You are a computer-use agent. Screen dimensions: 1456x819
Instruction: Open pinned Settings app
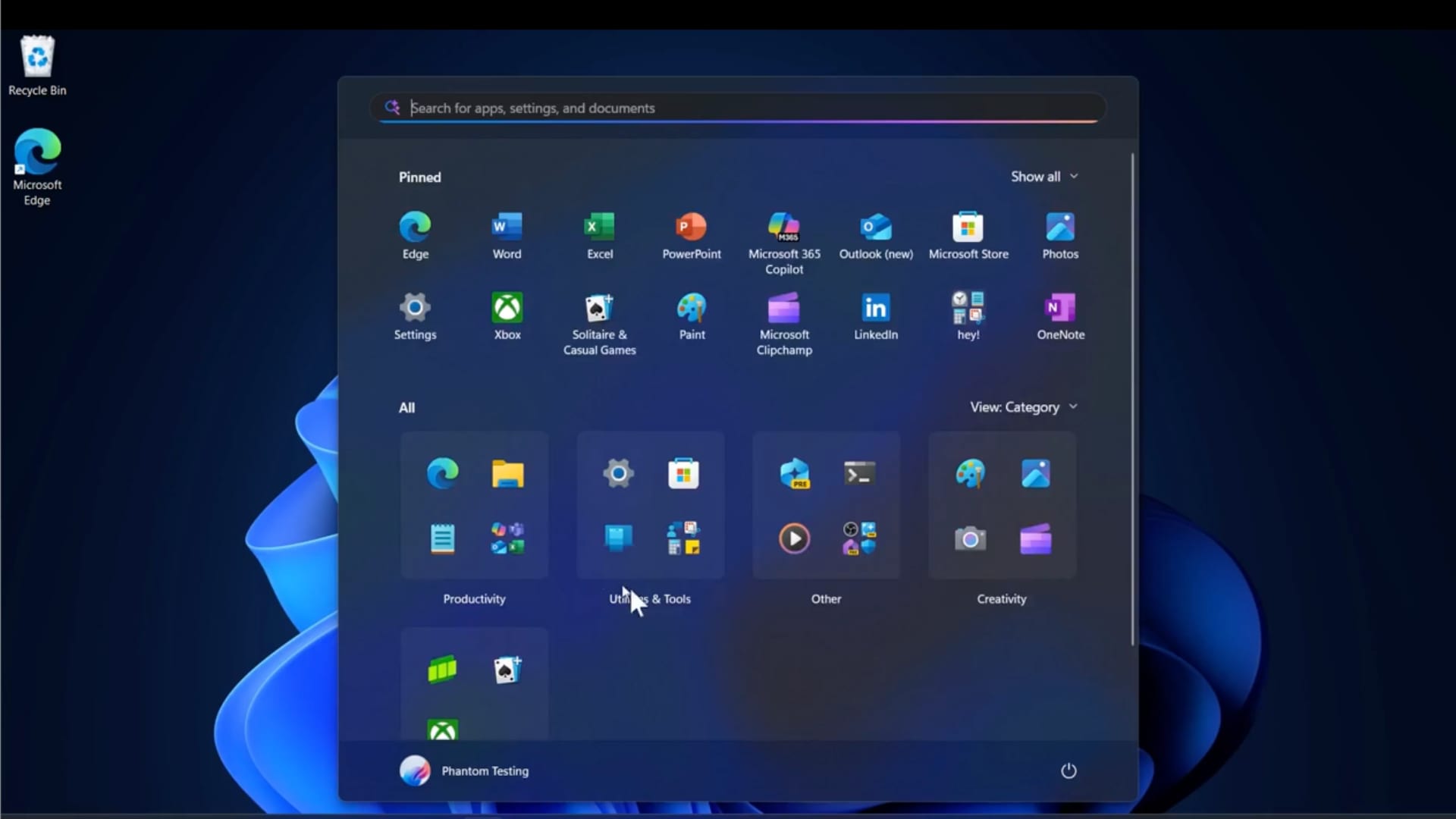click(x=415, y=317)
